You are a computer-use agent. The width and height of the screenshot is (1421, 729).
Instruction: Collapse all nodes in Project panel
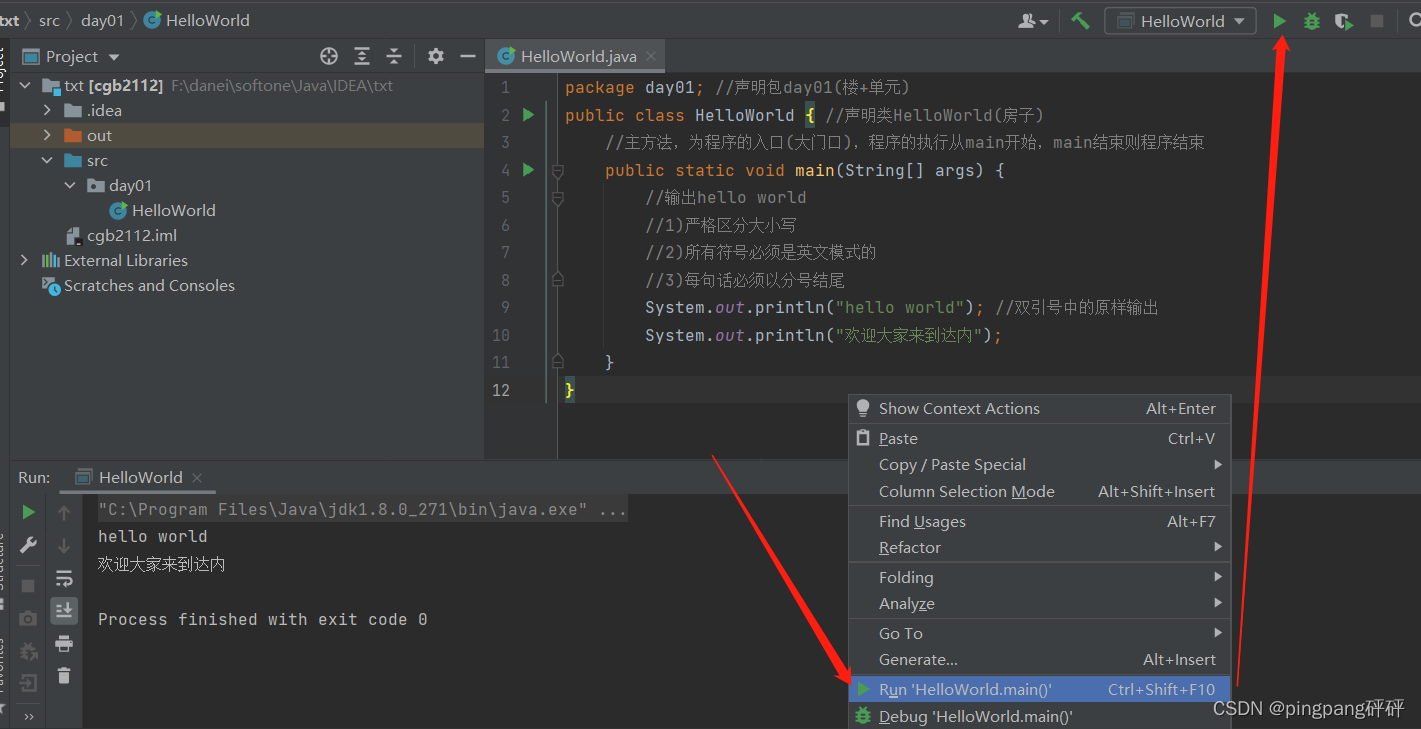(394, 56)
